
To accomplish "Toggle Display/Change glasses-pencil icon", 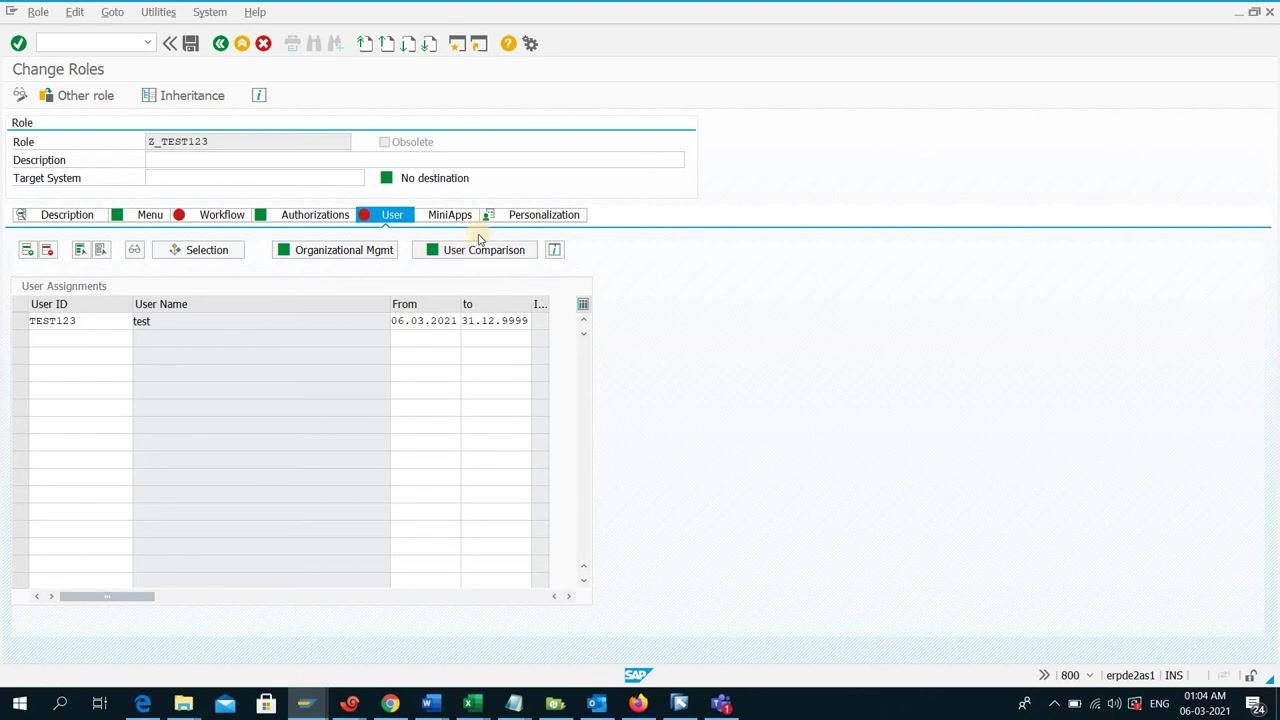I will pos(20,95).
